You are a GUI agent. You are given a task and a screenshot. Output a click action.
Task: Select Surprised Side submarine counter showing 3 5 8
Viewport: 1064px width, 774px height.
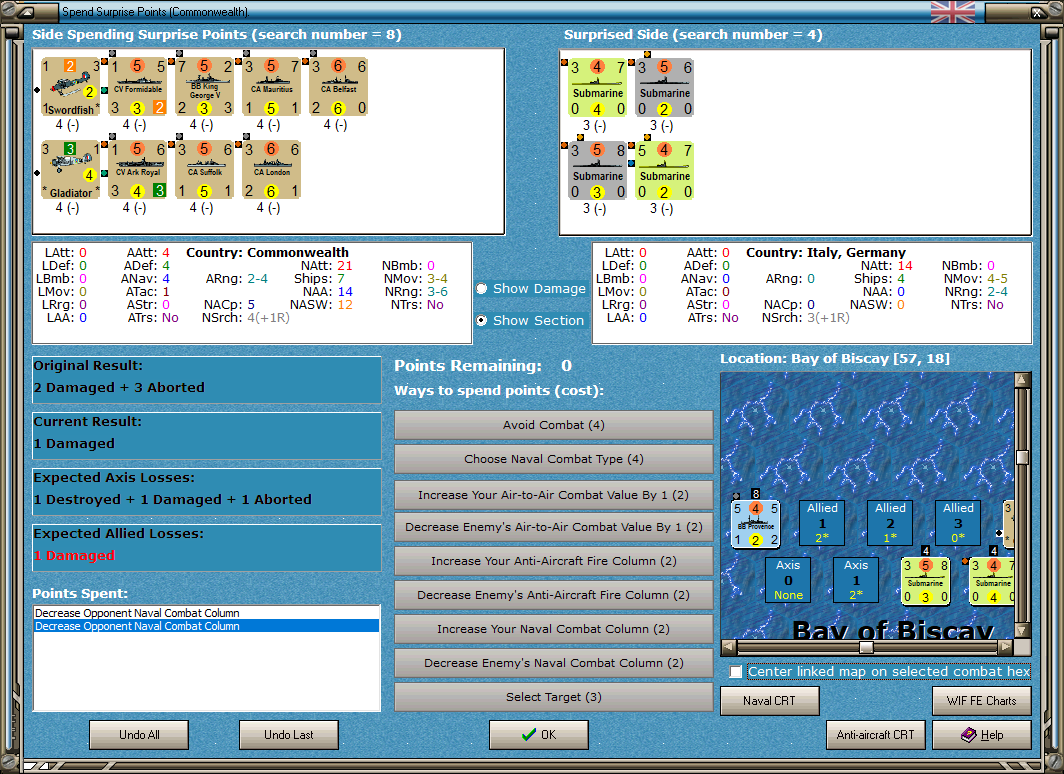597,170
